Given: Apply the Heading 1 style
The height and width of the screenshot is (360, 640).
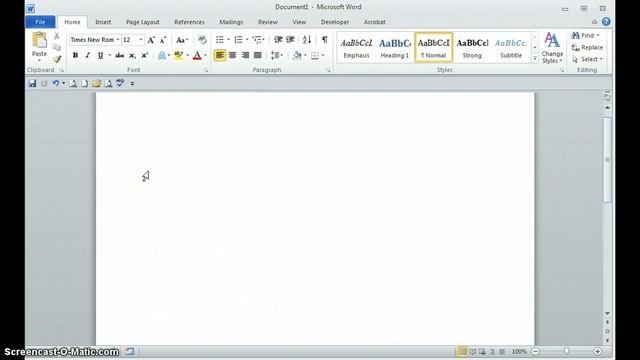Looking at the screenshot, I should tap(395, 48).
